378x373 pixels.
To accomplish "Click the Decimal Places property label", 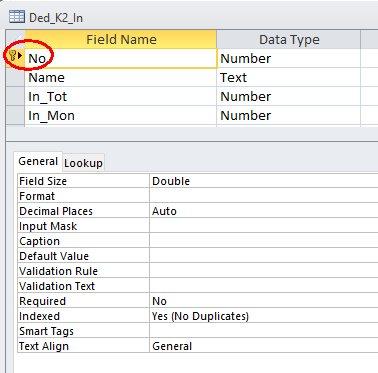I will click(x=56, y=211).
